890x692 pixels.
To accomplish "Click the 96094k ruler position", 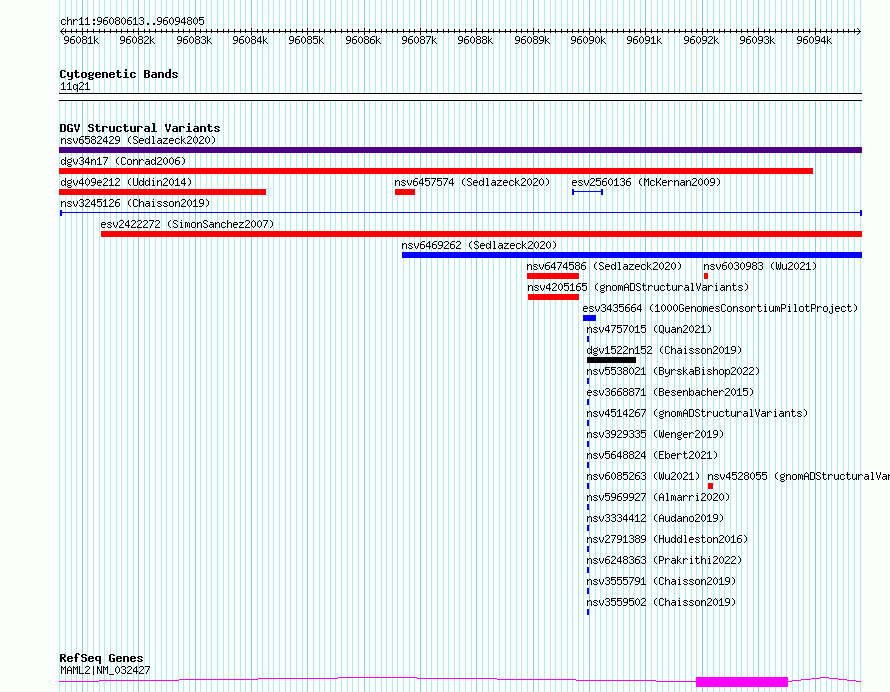I will click(x=814, y=40).
